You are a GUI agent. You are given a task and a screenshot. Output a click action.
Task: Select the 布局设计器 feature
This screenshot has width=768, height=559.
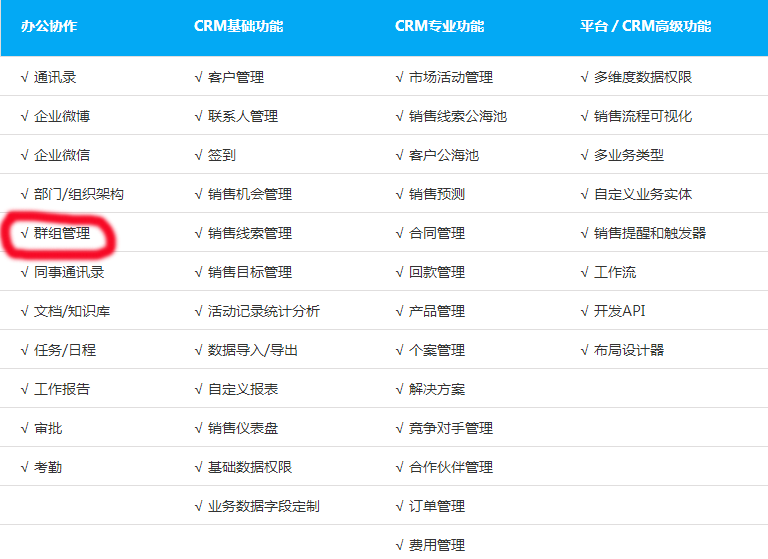tap(628, 350)
